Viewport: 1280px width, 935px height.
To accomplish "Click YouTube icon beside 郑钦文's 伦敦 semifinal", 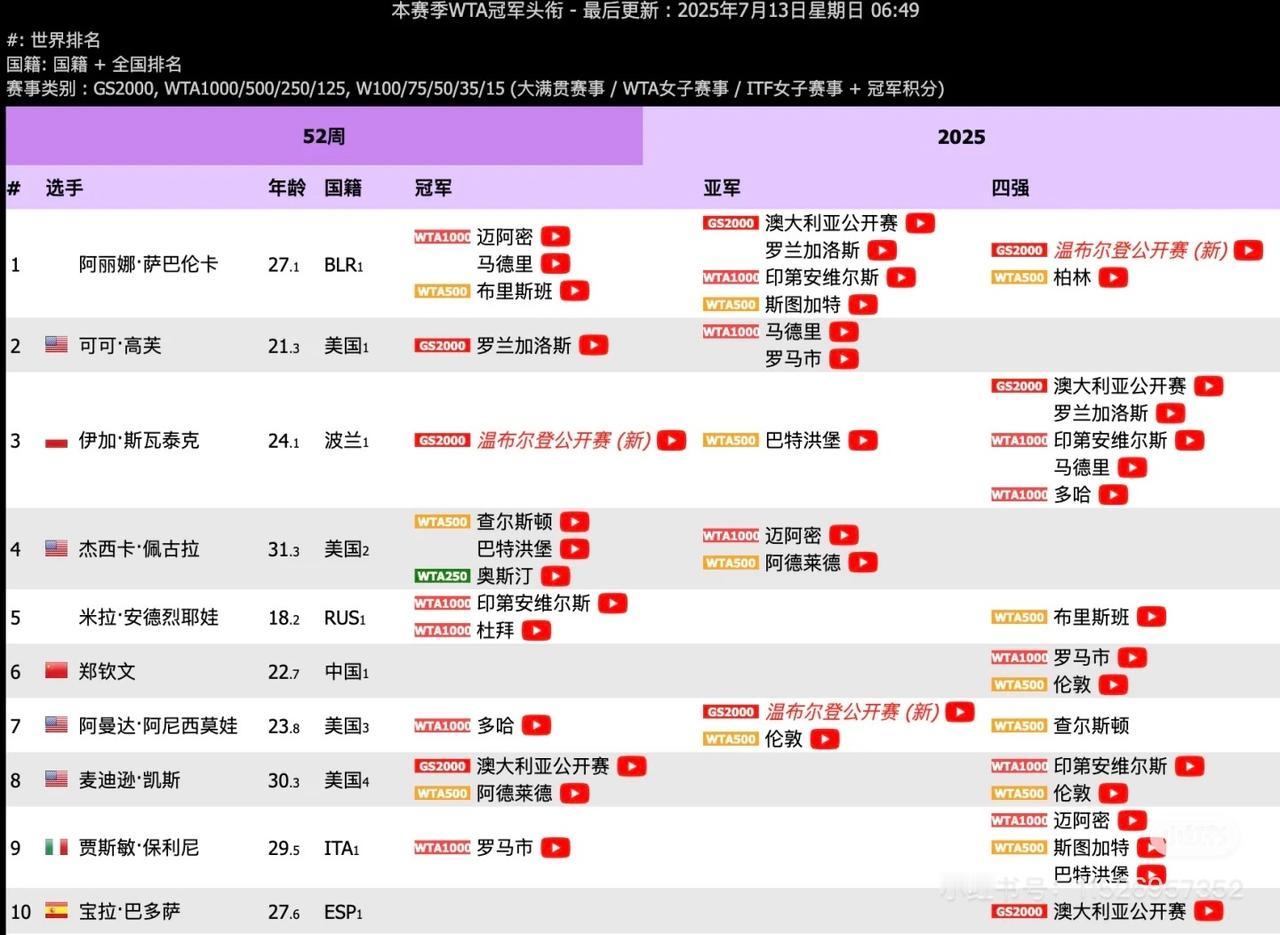I will (1113, 685).
